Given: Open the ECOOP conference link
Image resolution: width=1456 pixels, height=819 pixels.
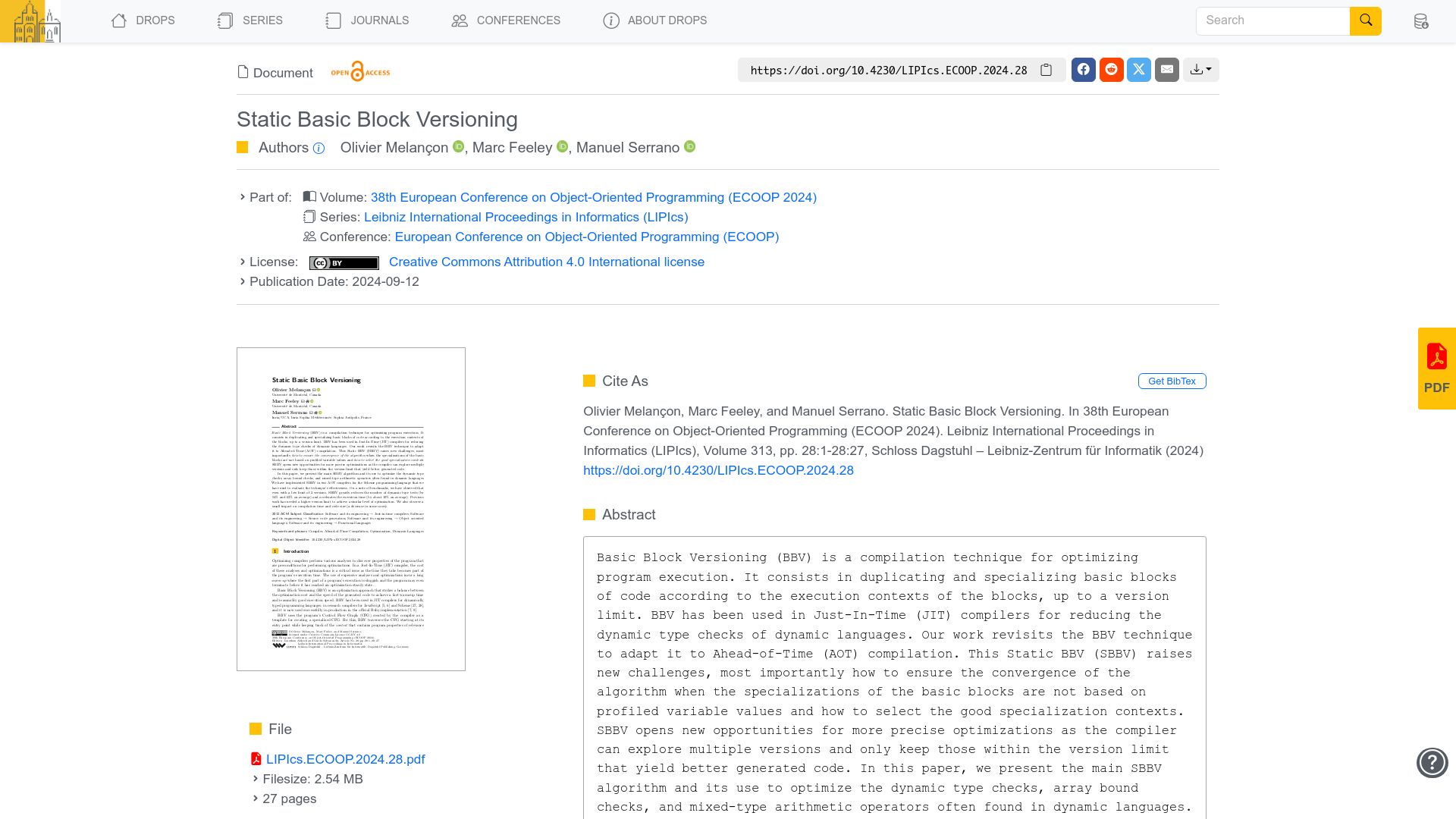Looking at the screenshot, I should pos(587,237).
